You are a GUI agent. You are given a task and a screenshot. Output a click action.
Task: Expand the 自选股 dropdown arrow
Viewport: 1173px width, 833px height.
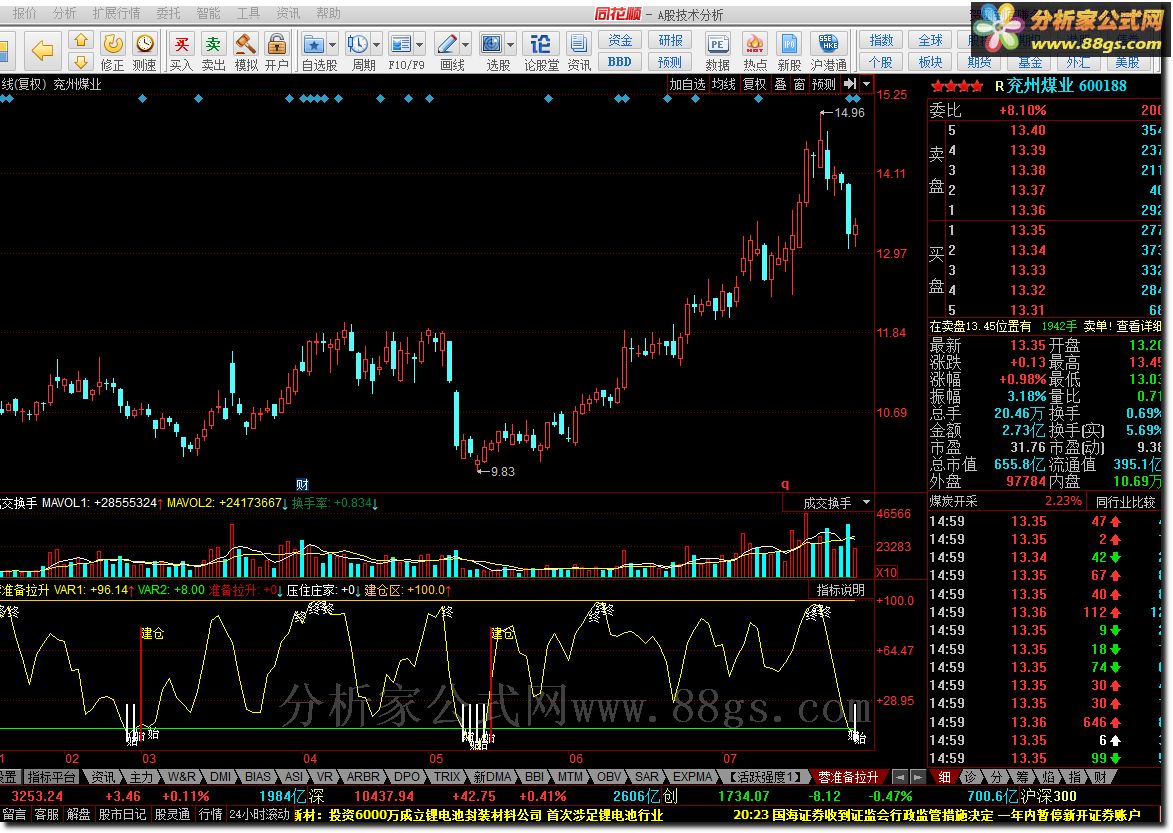[333, 44]
